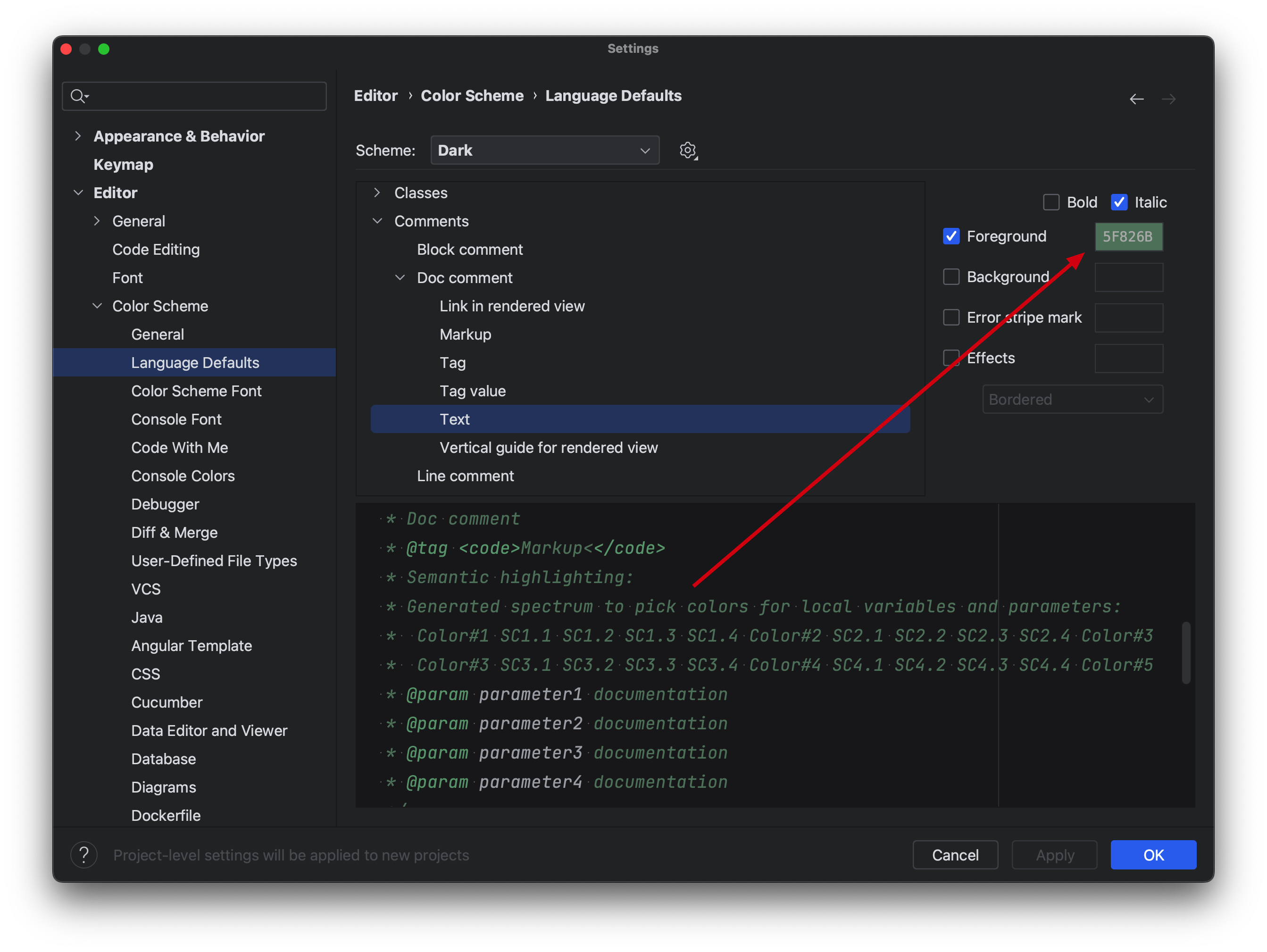1267x952 pixels.
Task: Select Code Editing in the sidebar
Action: pyautogui.click(x=156, y=249)
